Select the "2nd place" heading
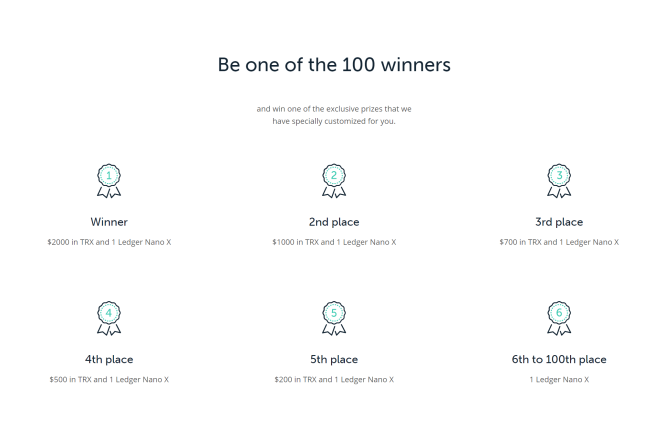This screenshot has height=422, width=654. [334, 222]
